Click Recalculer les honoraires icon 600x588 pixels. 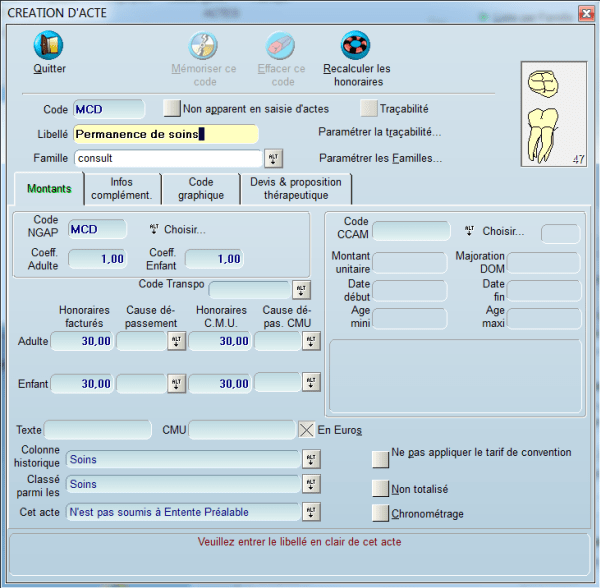[356, 46]
